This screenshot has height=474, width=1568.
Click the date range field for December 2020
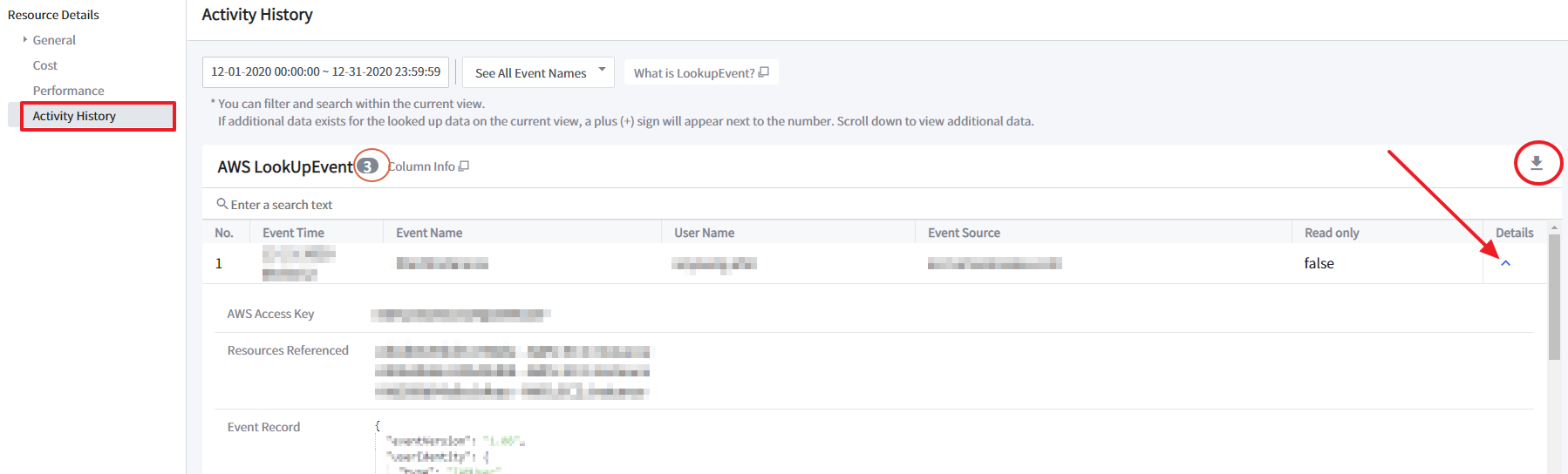pos(325,72)
